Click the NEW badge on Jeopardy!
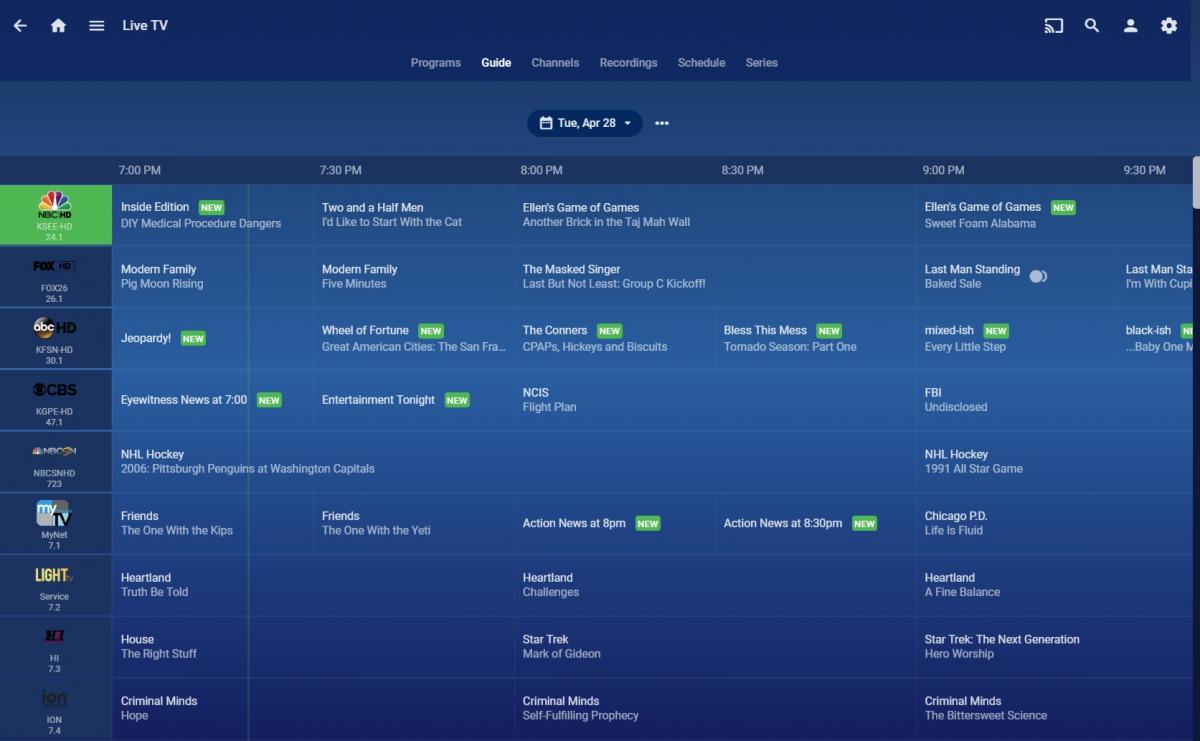The width and height of the screenshot is (1200, 741). tap(193, 339)
